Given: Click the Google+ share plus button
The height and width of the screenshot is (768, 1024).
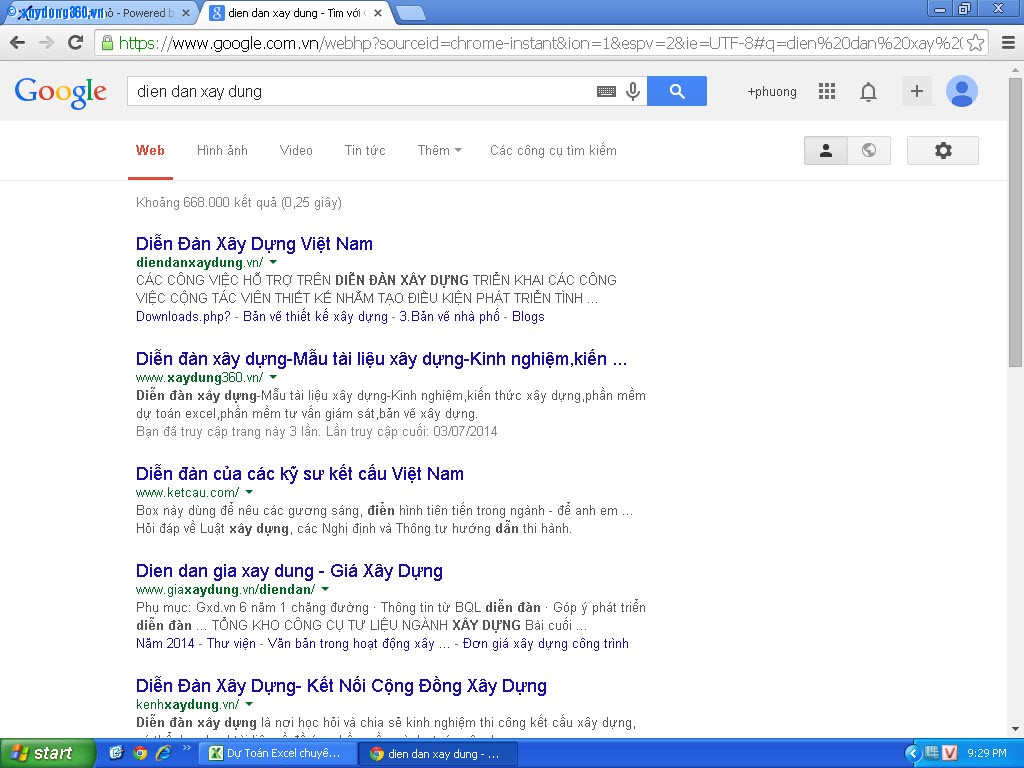Looking at the screenshot, I should click(x=916, y=91).
